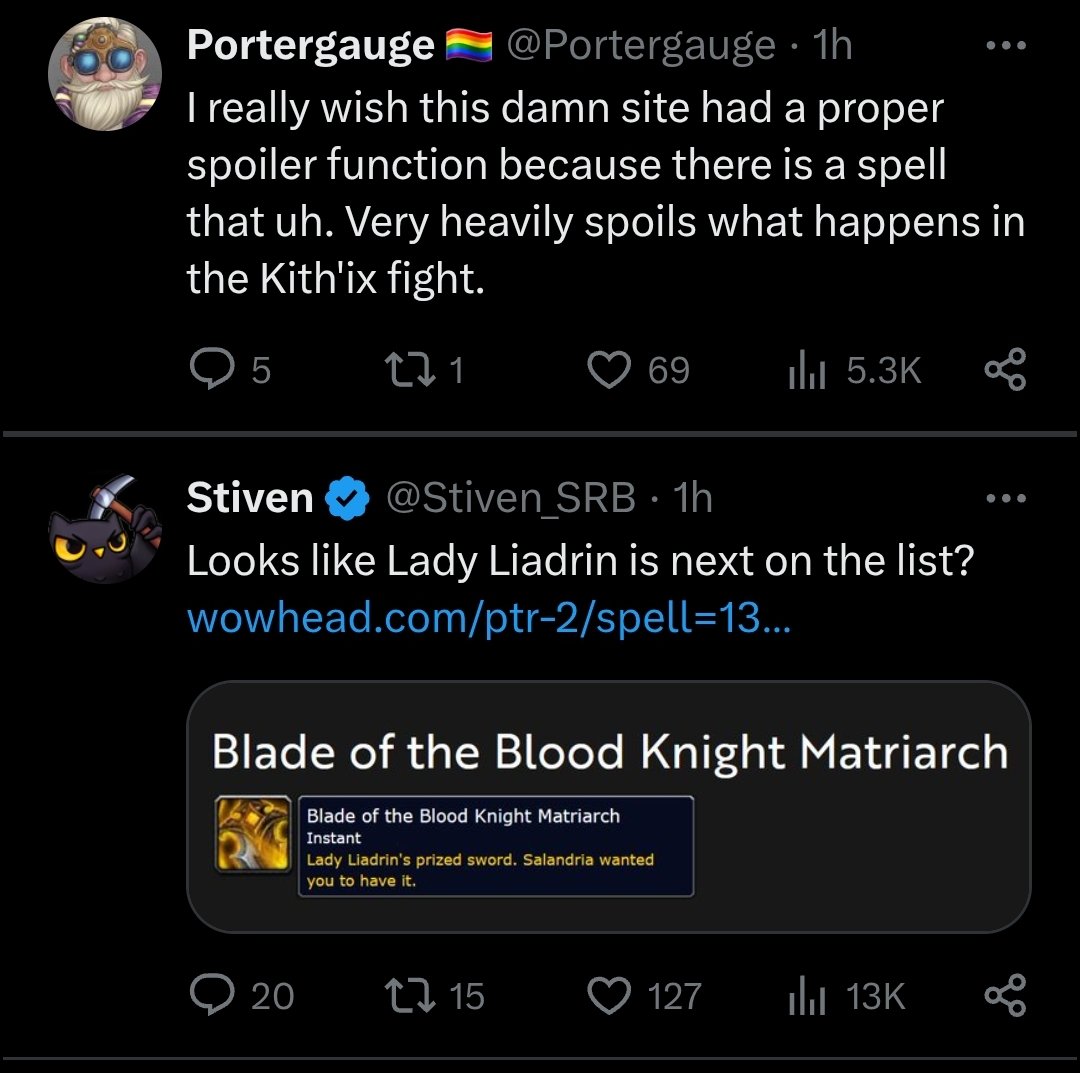Open Portergauge's profile avatar
This screenshot has height=1073, width=1080.
105,74
